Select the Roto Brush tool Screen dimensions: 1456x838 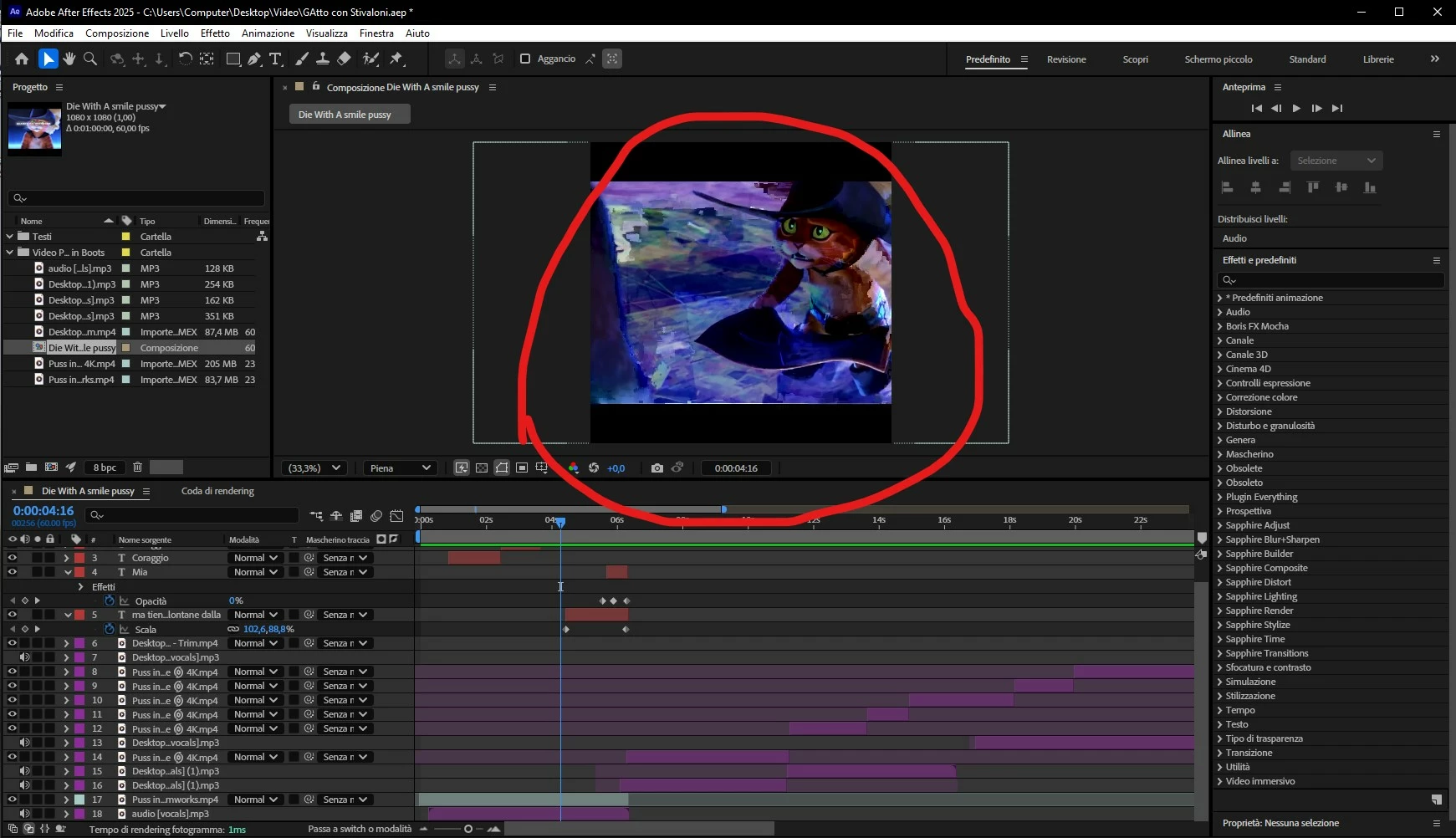370,59
